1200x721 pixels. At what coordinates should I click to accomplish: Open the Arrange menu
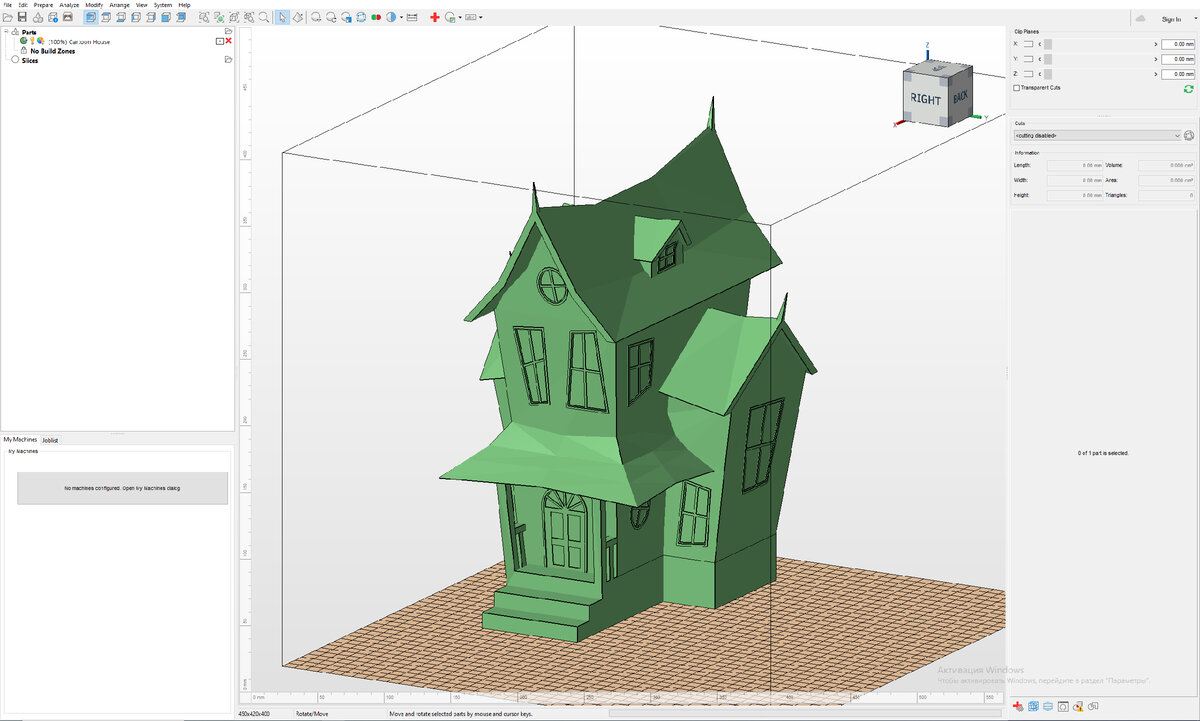point(119,5)
